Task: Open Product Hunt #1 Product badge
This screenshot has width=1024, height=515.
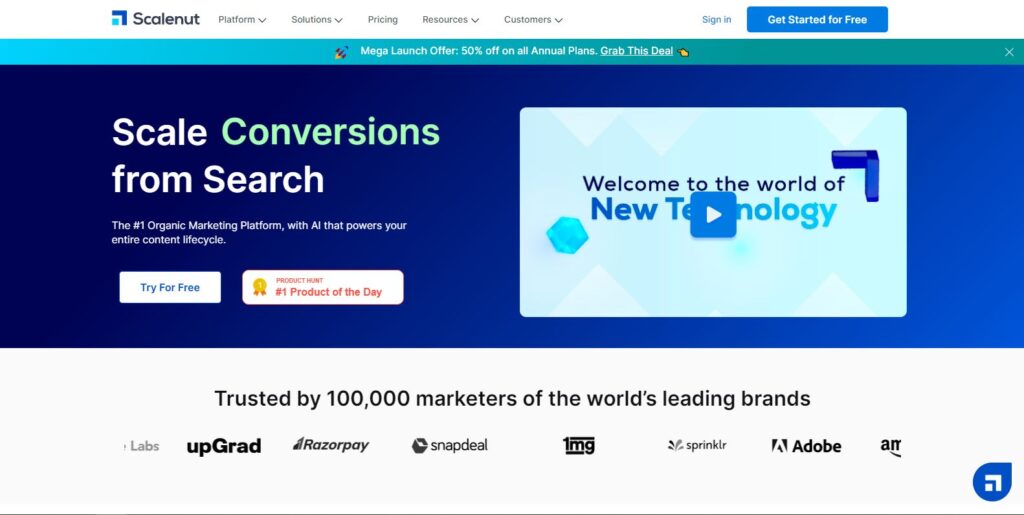Action: (x=323, y=287)
